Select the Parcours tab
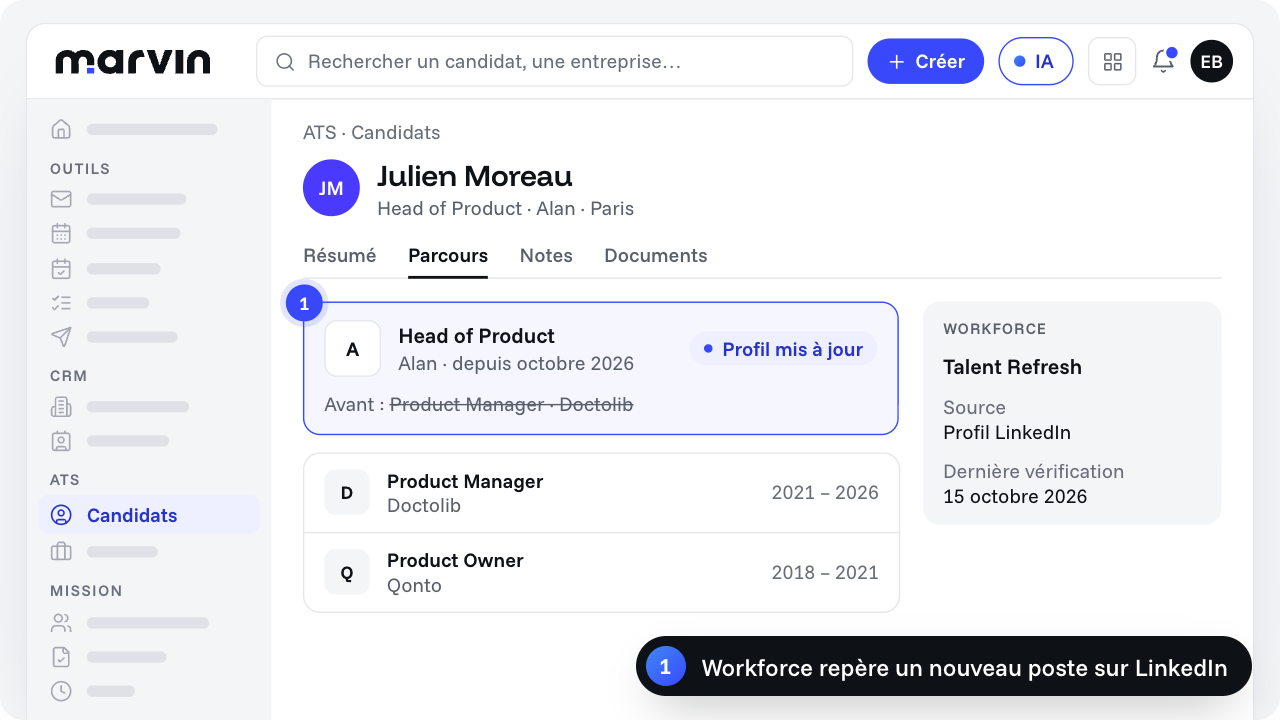The height and width of the screenshot is (720, 1280). click(448, 255)
